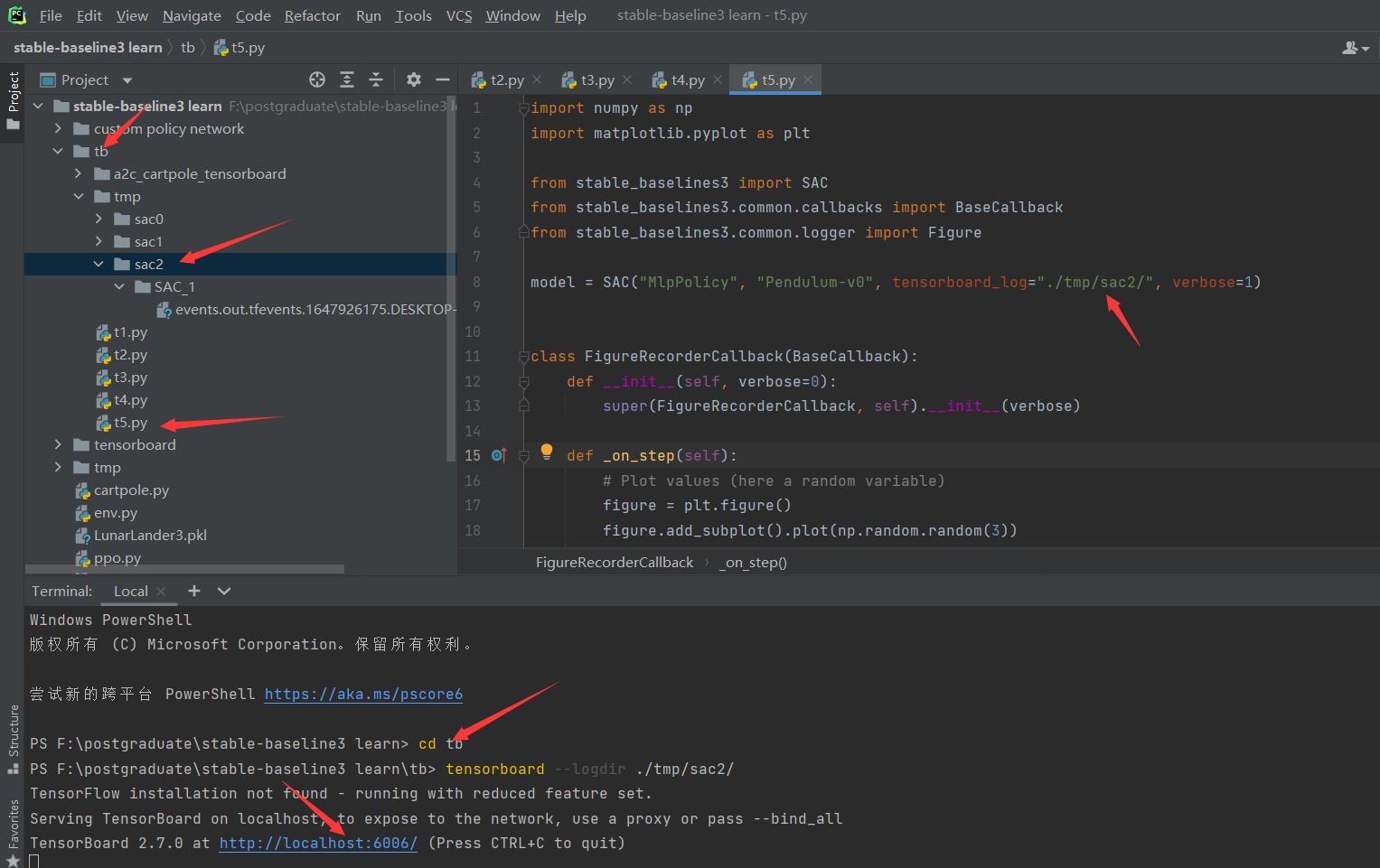Select LunarLander3.pkl in the project tree
This screenshot has width=1380, height=868.
point(141,535)
